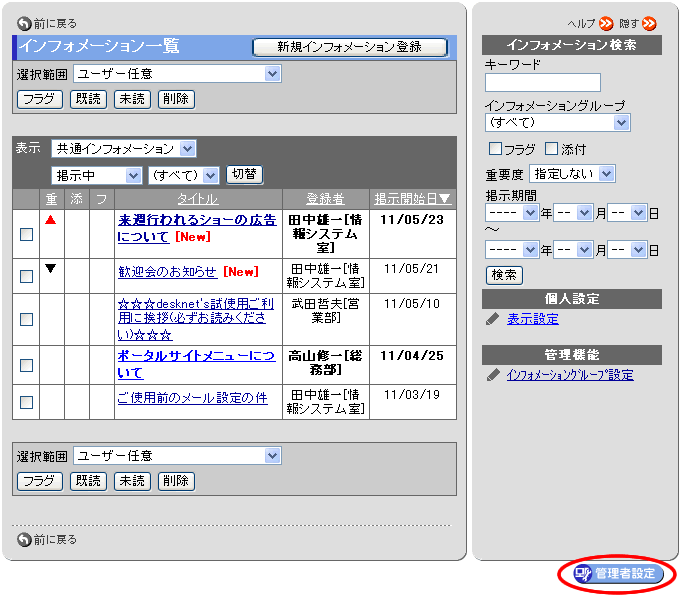Click the red up-triangle importance icon
The height and width of the screenshot is (596, 682).
click(x=51, y=220)
